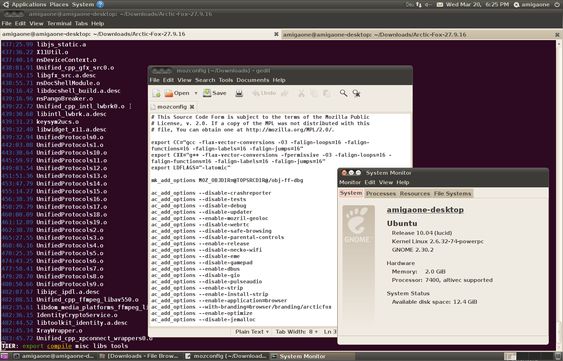Switch to the File Systems tab
563x361 pixels.
pos(452,194)
